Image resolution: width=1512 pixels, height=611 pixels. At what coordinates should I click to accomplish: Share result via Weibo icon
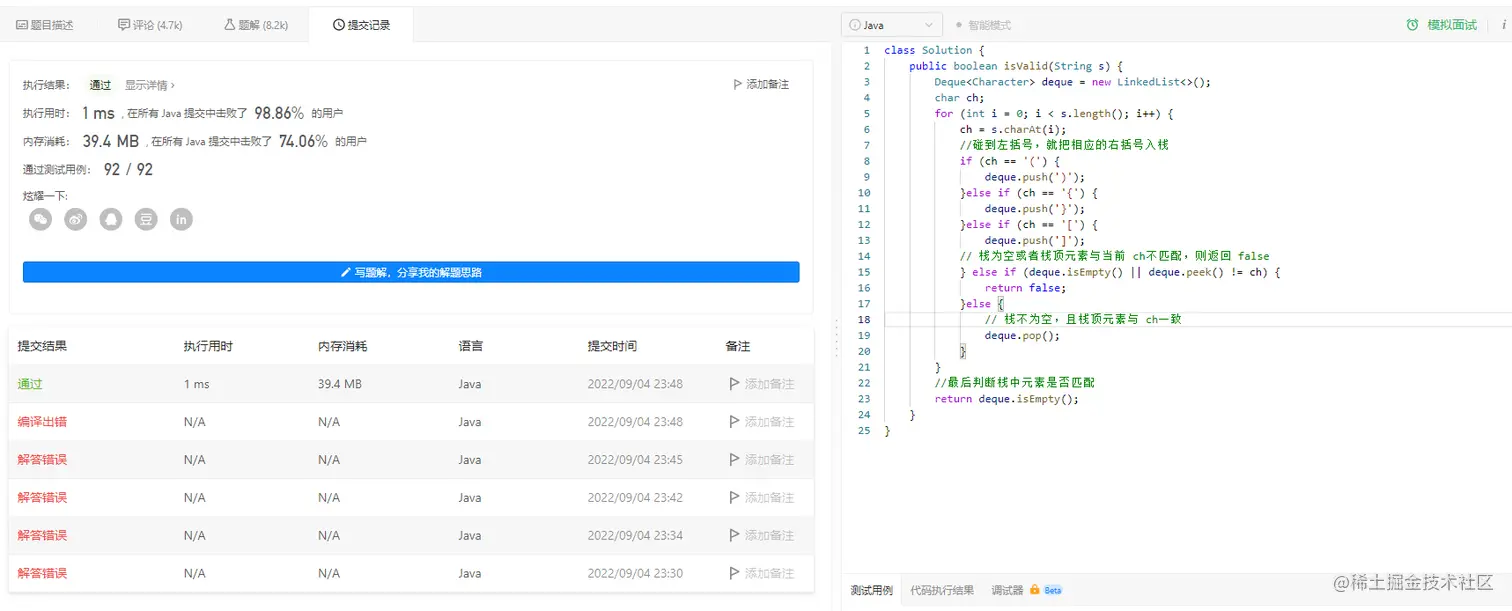click(76, 219)
